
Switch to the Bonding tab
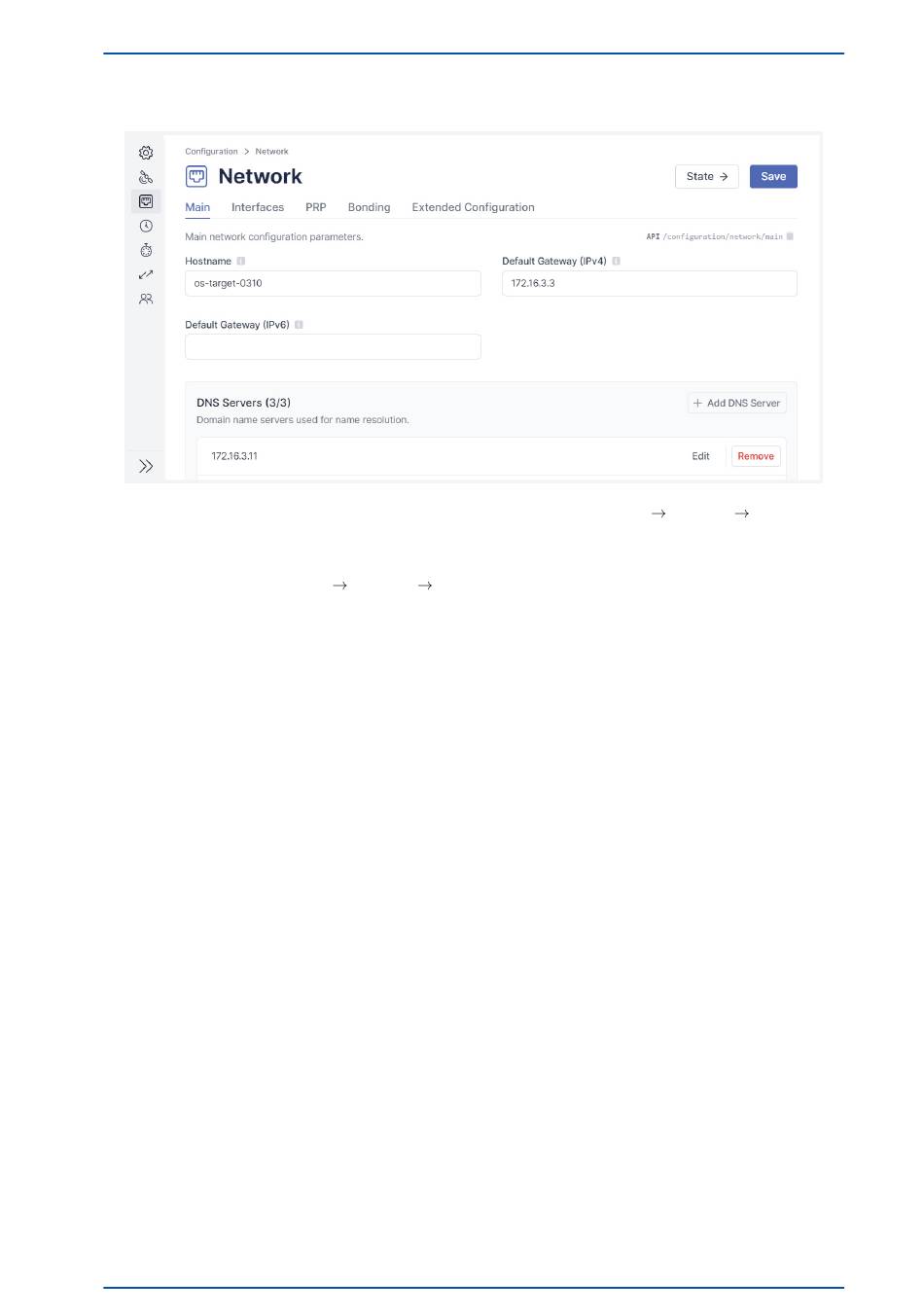[x=369, y=207]
